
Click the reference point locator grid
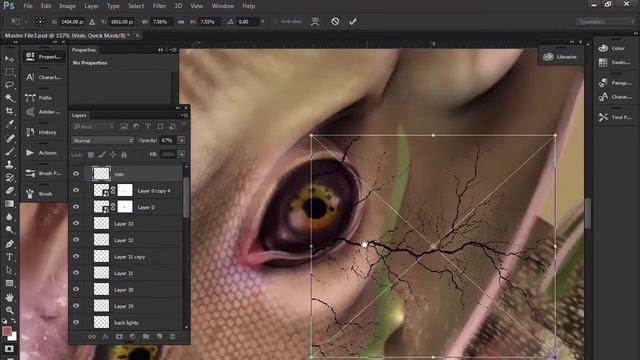(40, 21)
